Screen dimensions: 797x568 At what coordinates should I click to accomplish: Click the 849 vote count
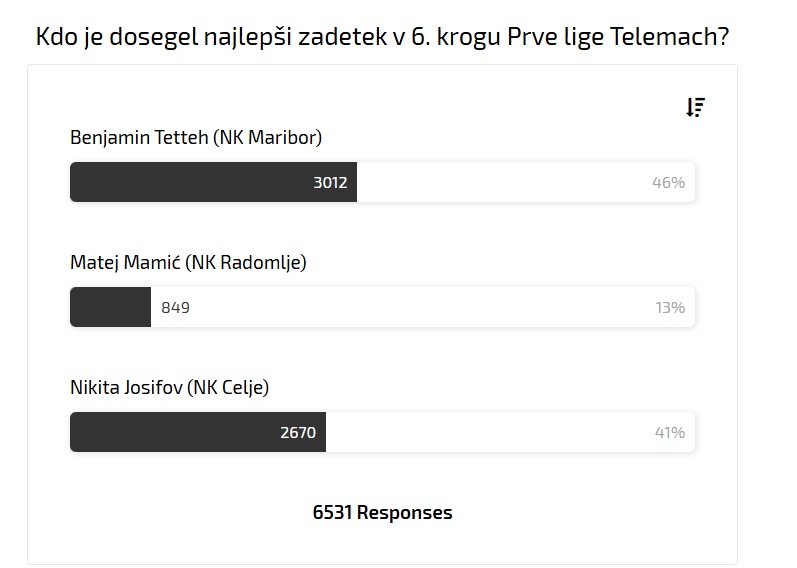(175, 308)
